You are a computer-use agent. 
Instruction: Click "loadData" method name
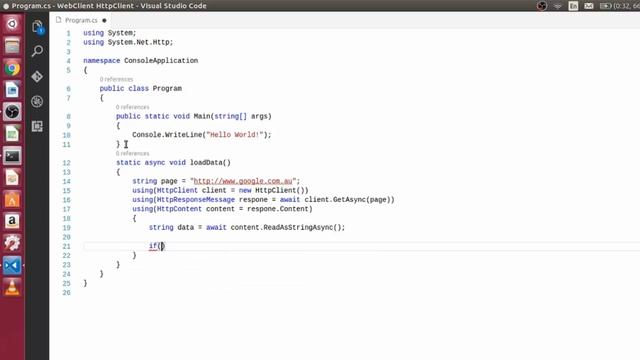tap(206, 162)
